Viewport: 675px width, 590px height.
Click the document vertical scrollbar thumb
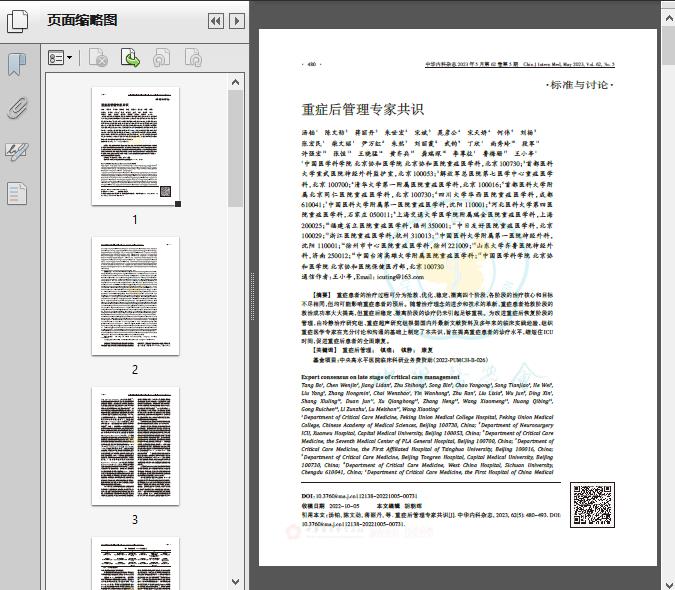pyautogui.click(x=669, y=46)
